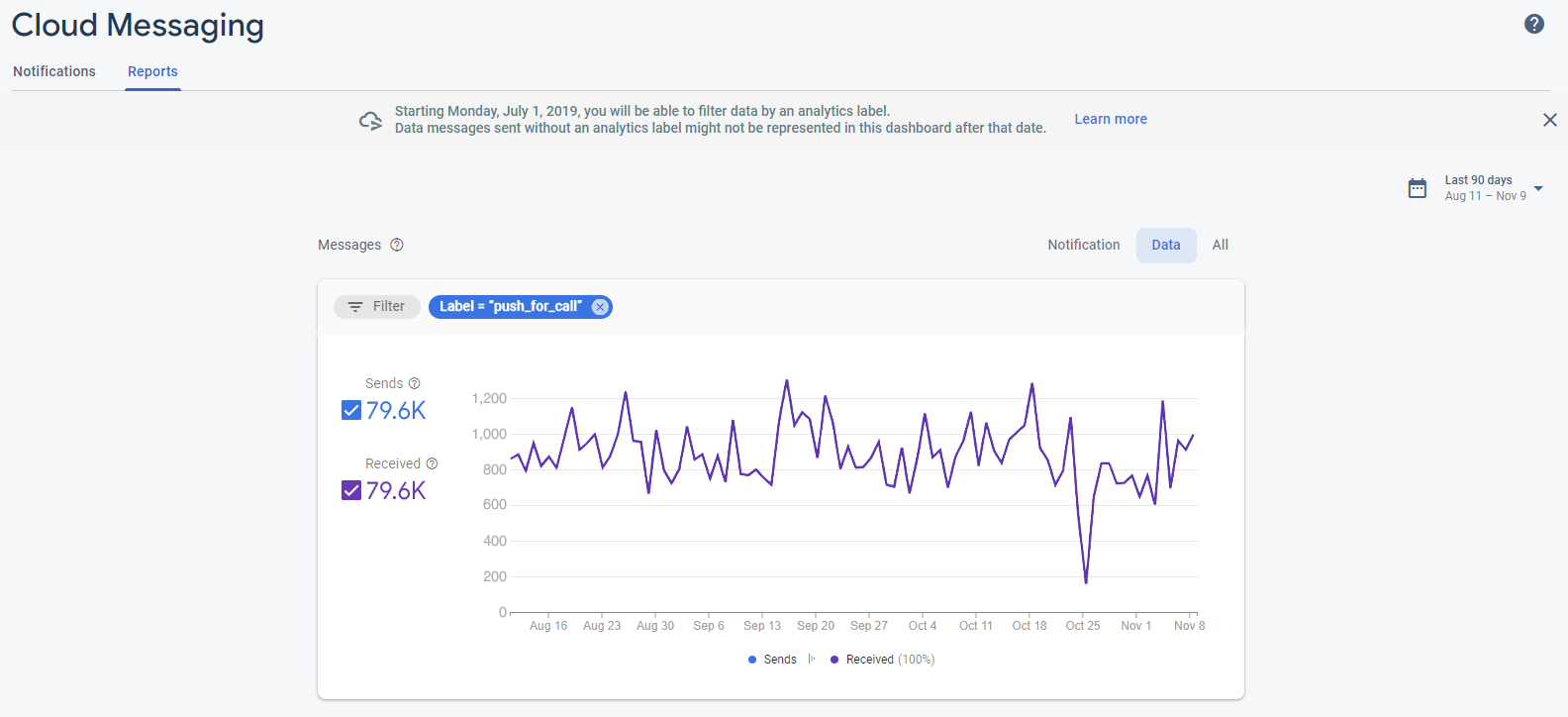Screen dimensions: 1568x717
Task: Select the Reports tab
Action: 152,71
